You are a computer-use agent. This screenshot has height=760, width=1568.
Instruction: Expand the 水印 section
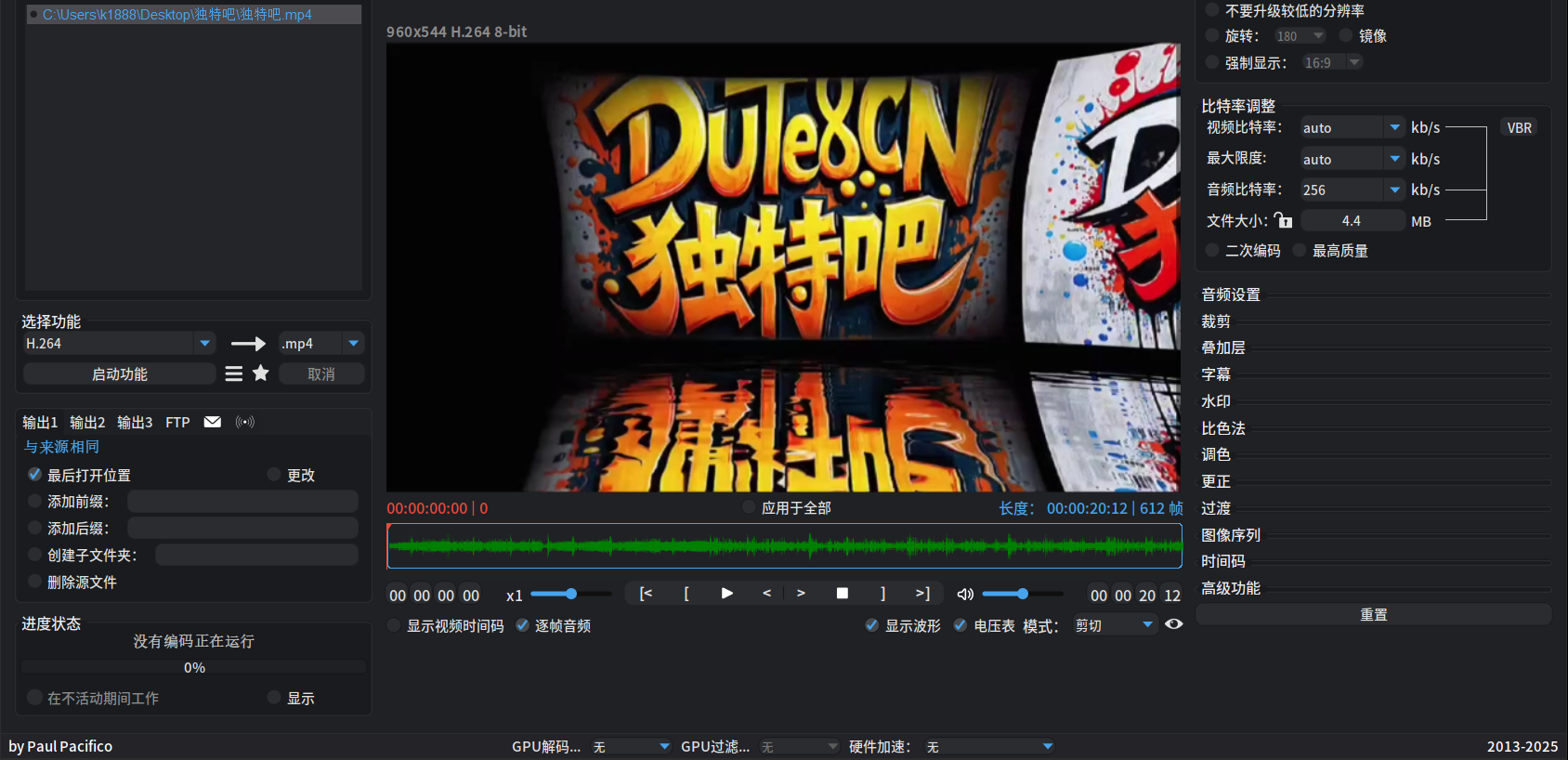click(x=1216, y=401)
